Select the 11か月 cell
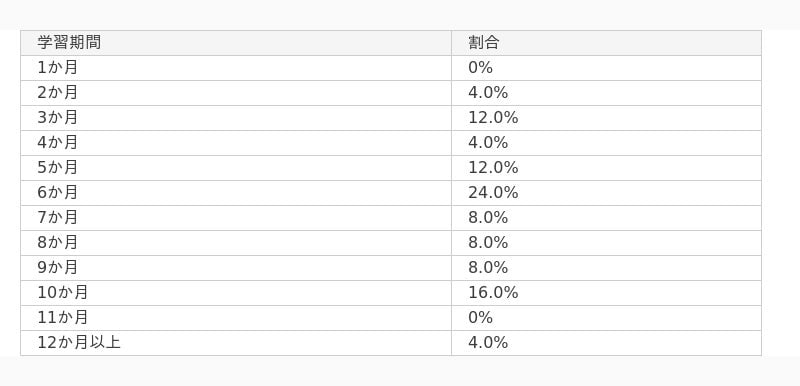 [236, 318]
